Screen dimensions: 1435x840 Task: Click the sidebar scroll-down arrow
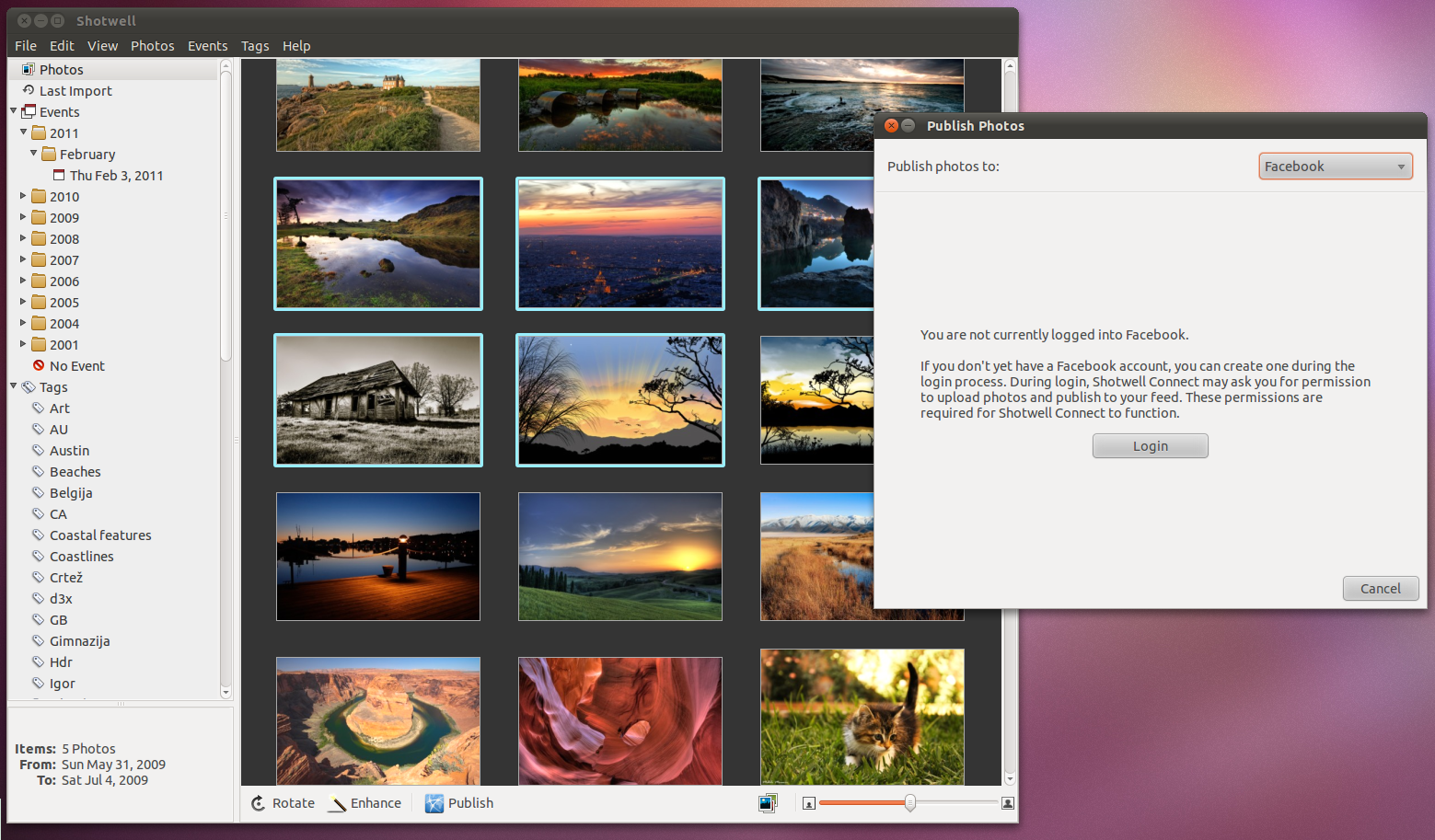[x=226, y=692]
